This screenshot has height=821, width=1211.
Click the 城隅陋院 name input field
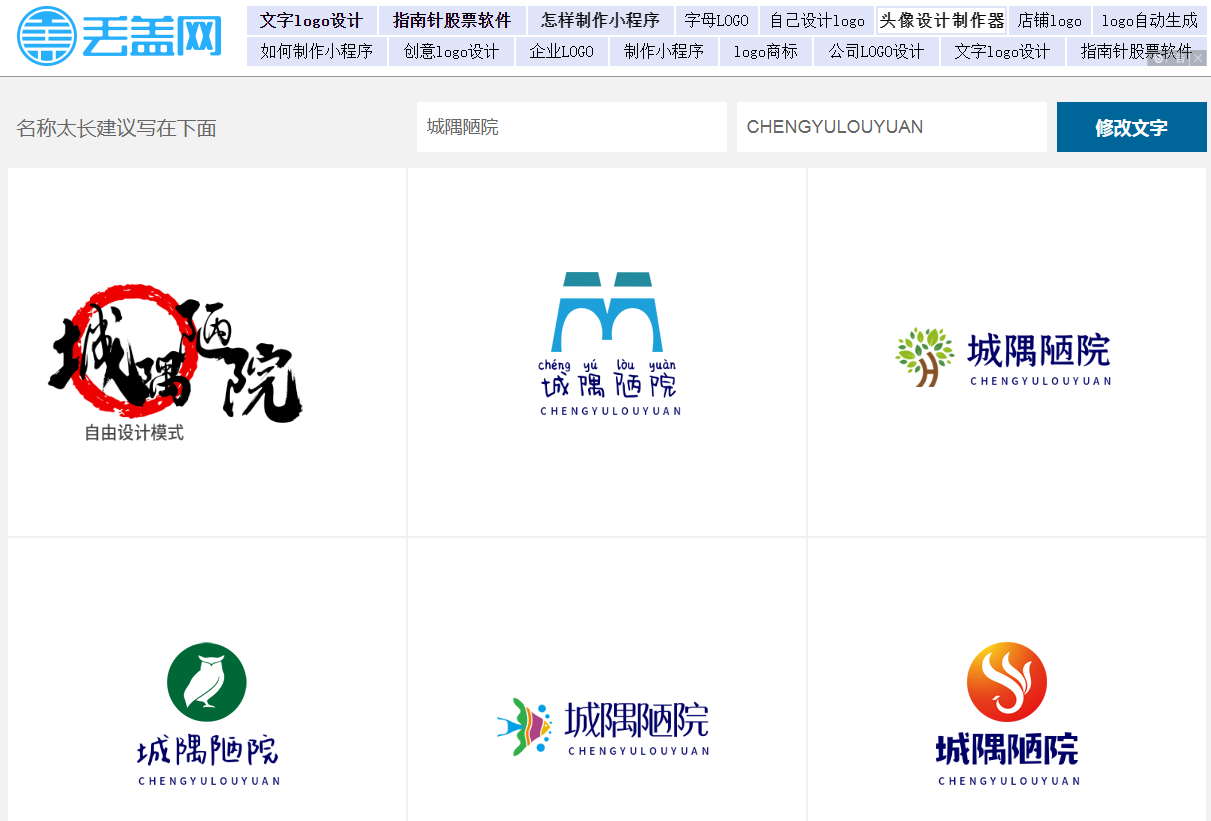pos(571,127)
